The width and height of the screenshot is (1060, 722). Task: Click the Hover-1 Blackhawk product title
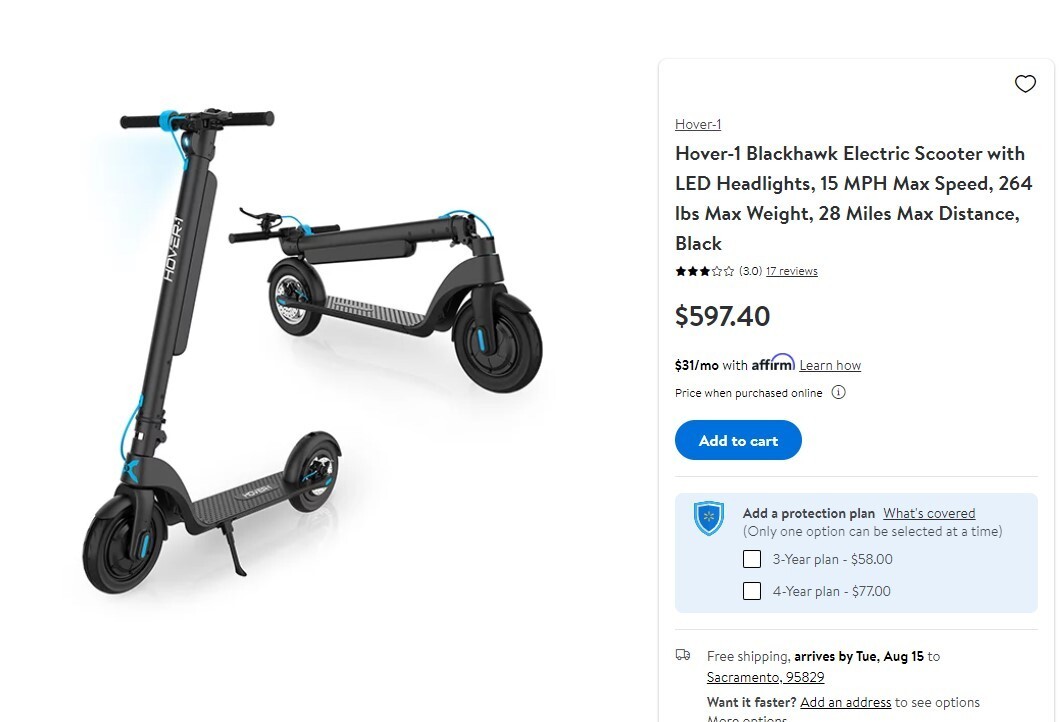(x=853, y=198)
